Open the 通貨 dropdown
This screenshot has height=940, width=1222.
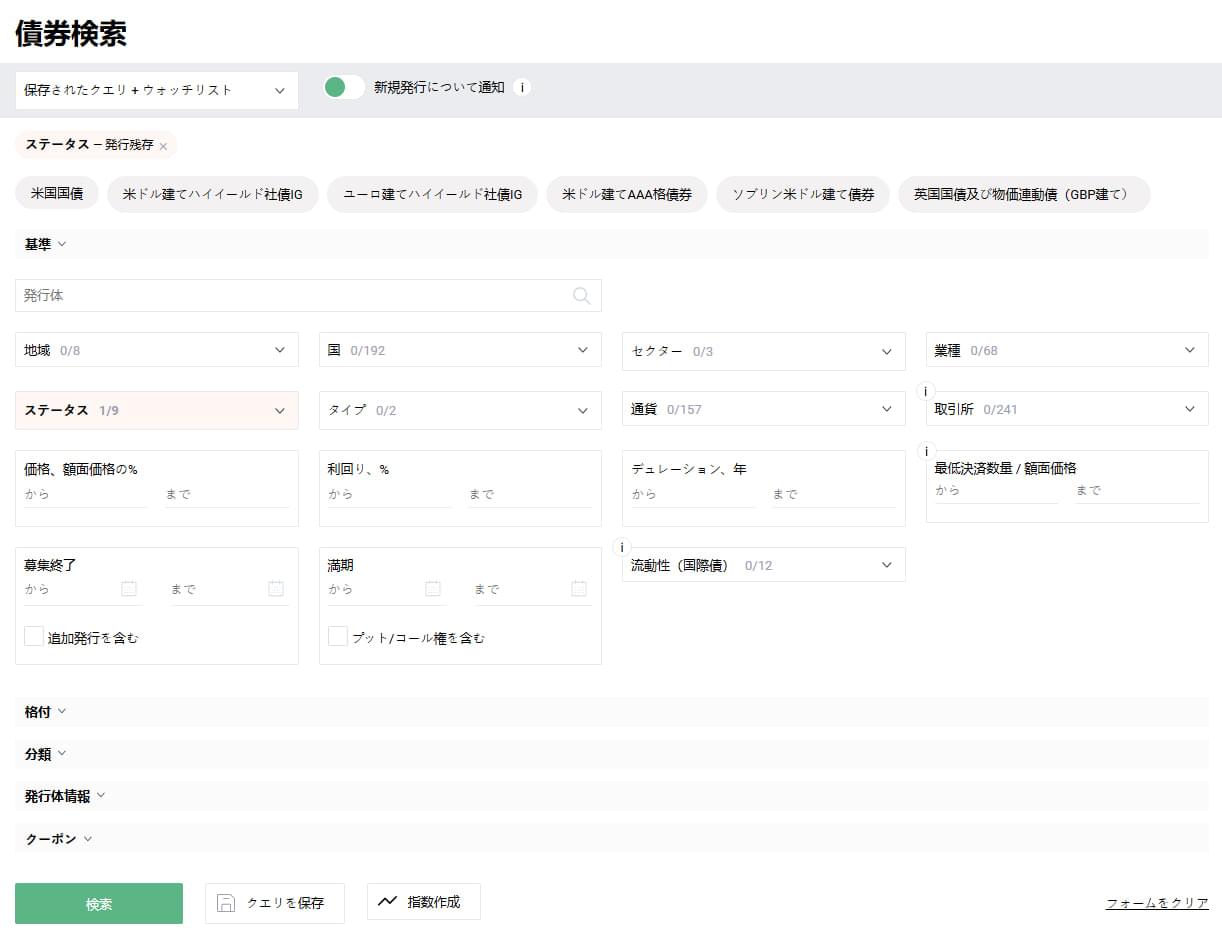pos(763,409)
